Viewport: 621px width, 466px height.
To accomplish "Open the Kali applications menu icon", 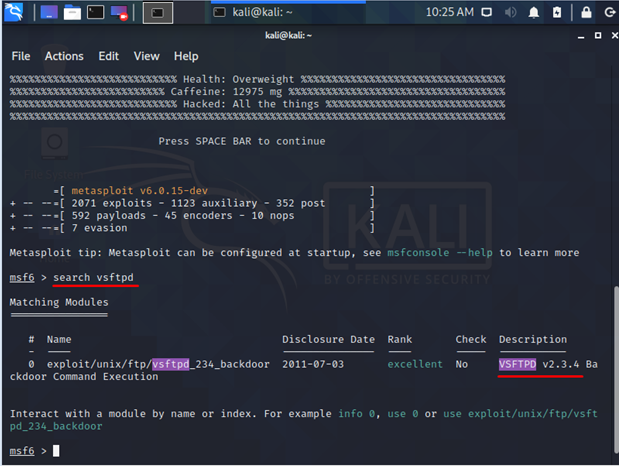I will [x=14, y=12].
